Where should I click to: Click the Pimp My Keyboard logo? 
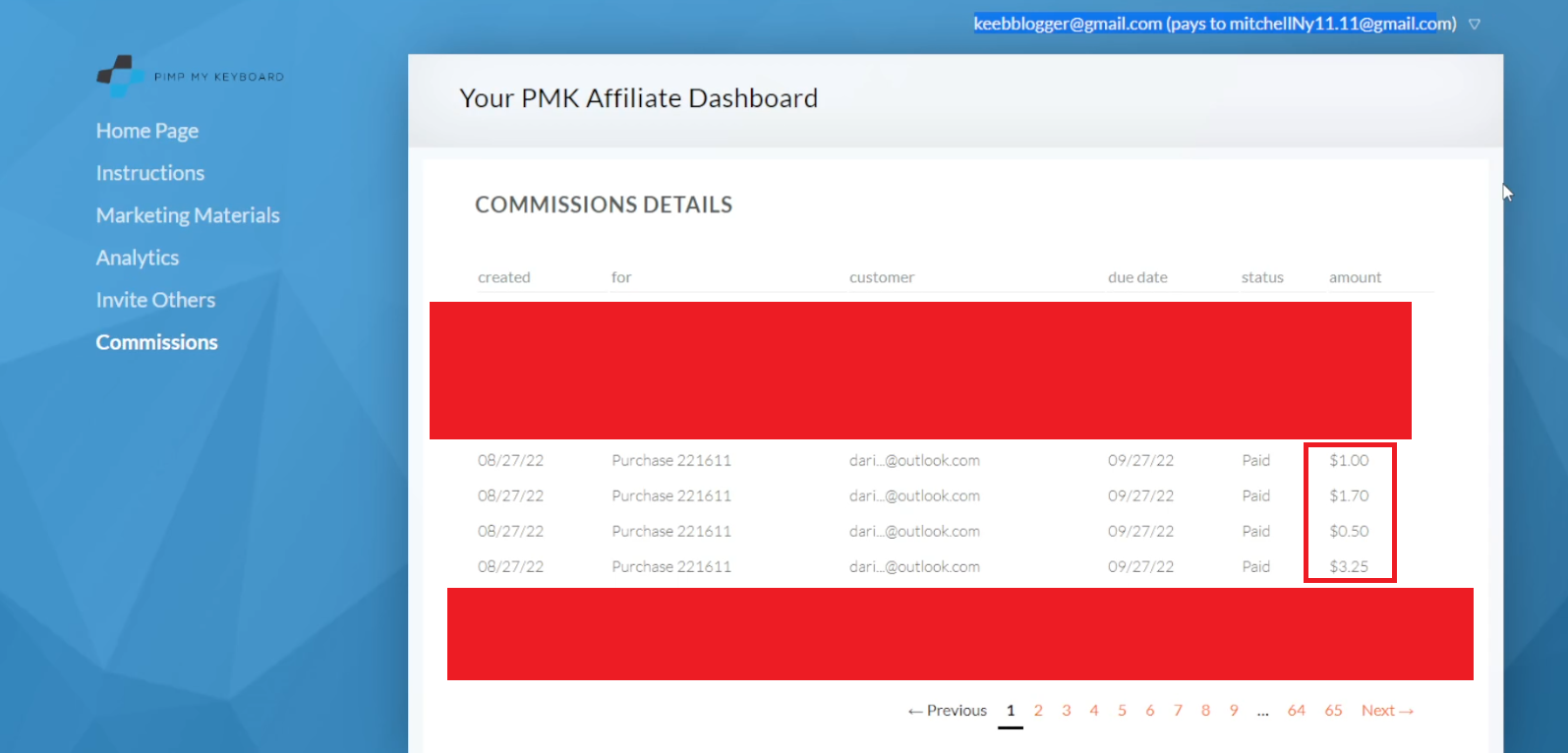point(190,76)
